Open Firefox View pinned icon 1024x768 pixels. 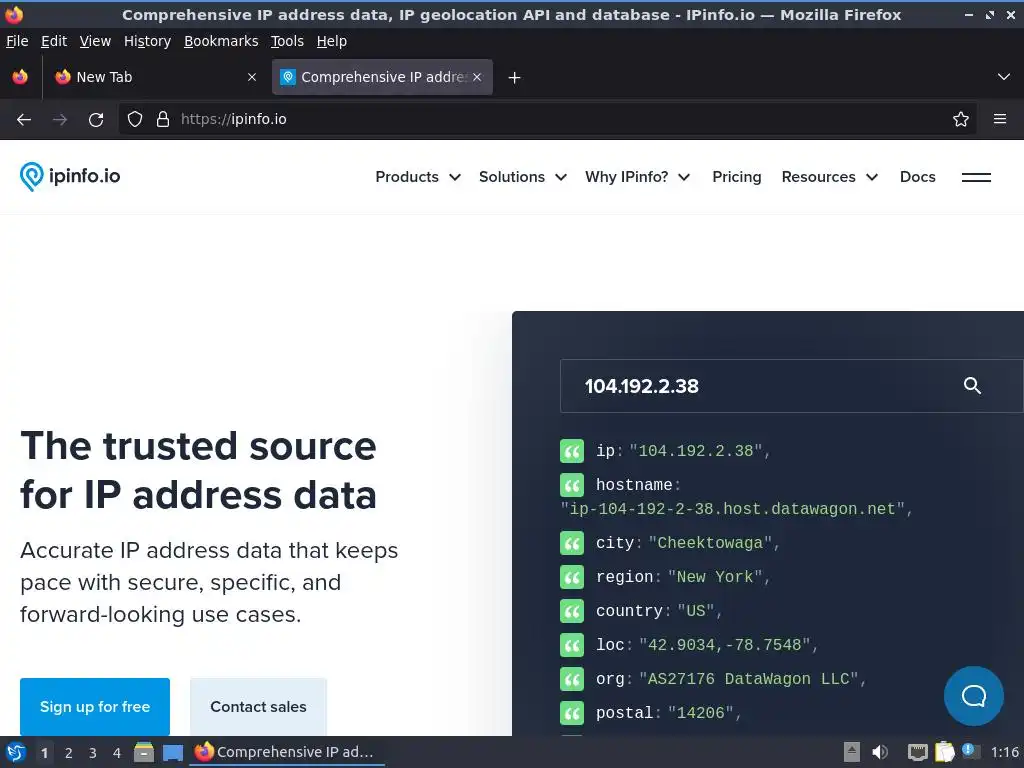pos(20,77)
